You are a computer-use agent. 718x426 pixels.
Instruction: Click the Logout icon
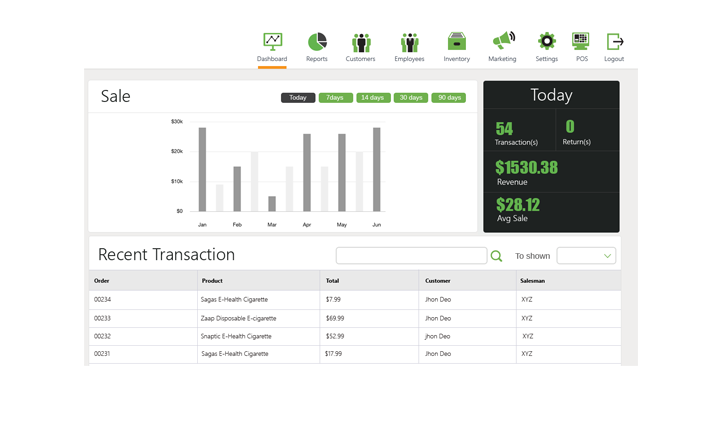(x=615, y=42)
